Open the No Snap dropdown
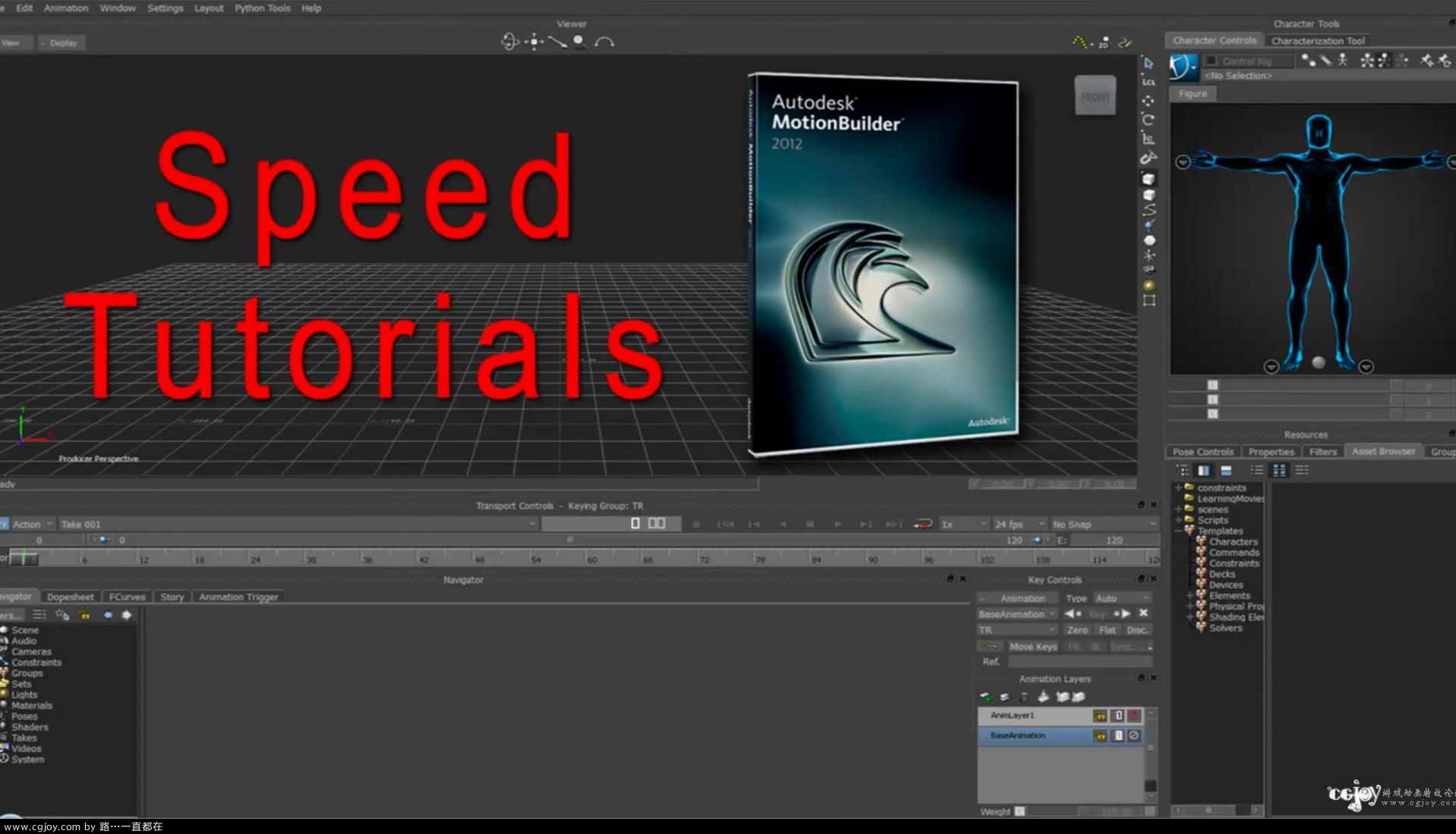The height and width of the screenshot is (834, 1456). (x=1104, y=524)
